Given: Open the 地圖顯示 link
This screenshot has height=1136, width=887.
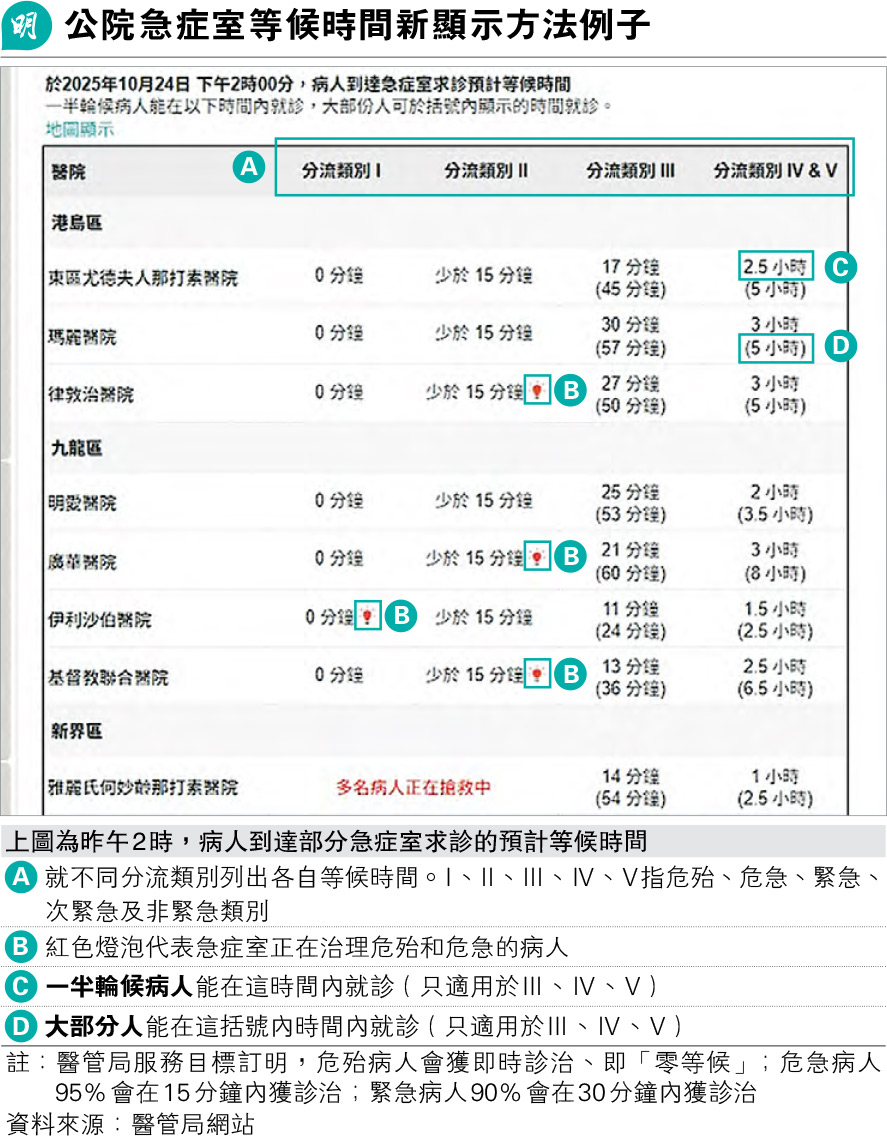Looking at the screenshot, I should (x=80, y=128).
